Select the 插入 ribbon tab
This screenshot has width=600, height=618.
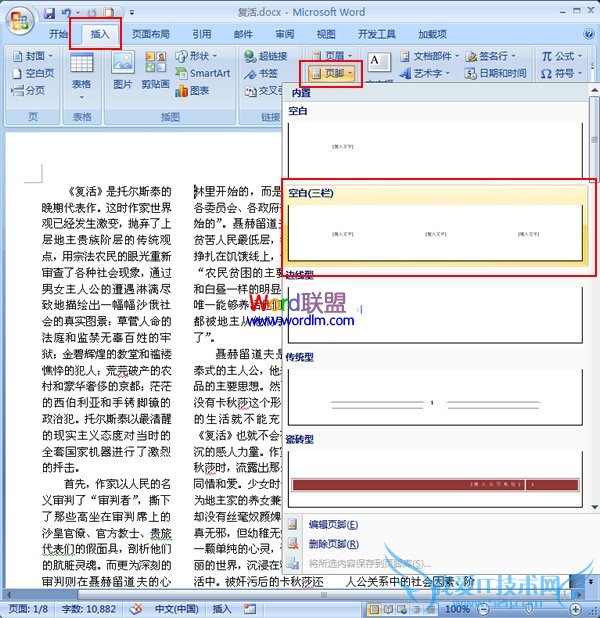point(100,34)
